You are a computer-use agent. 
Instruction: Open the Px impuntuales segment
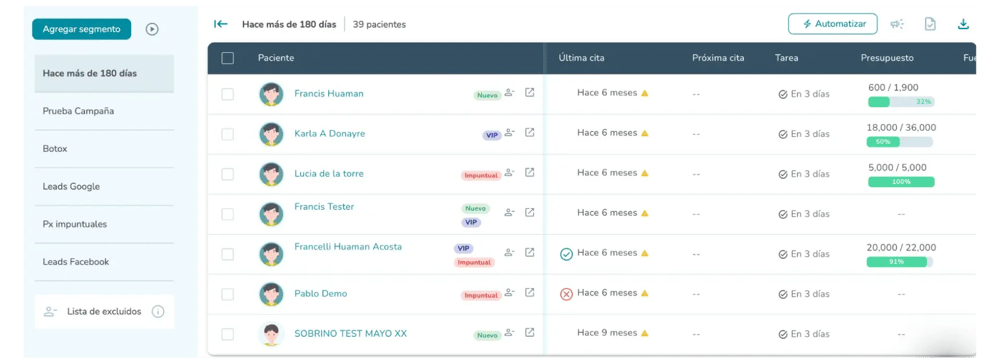click(x=105, y=224)
